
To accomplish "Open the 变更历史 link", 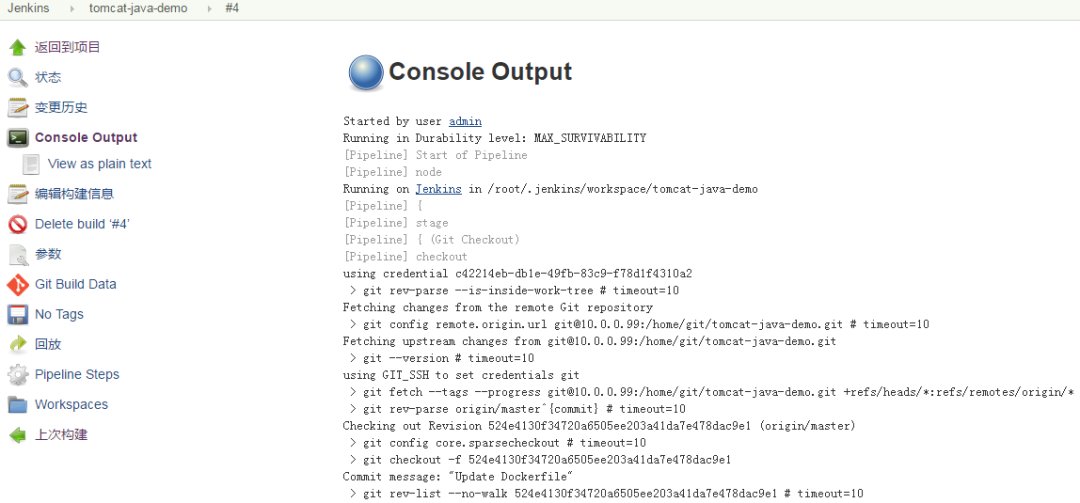I will [x=61, y=107].
